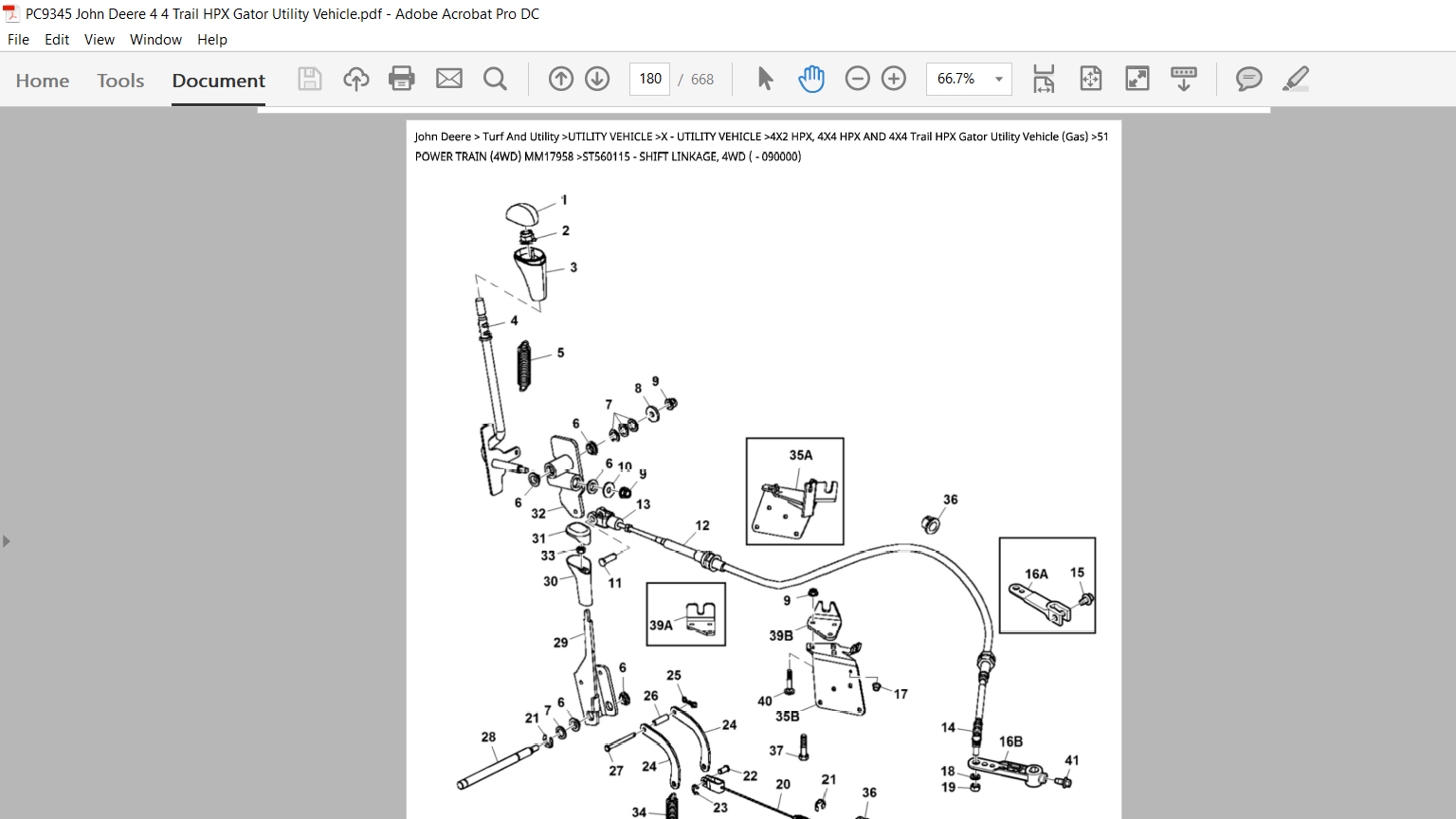
Task: Click part label 40 by bolt
Action: [x=765, y=701]
